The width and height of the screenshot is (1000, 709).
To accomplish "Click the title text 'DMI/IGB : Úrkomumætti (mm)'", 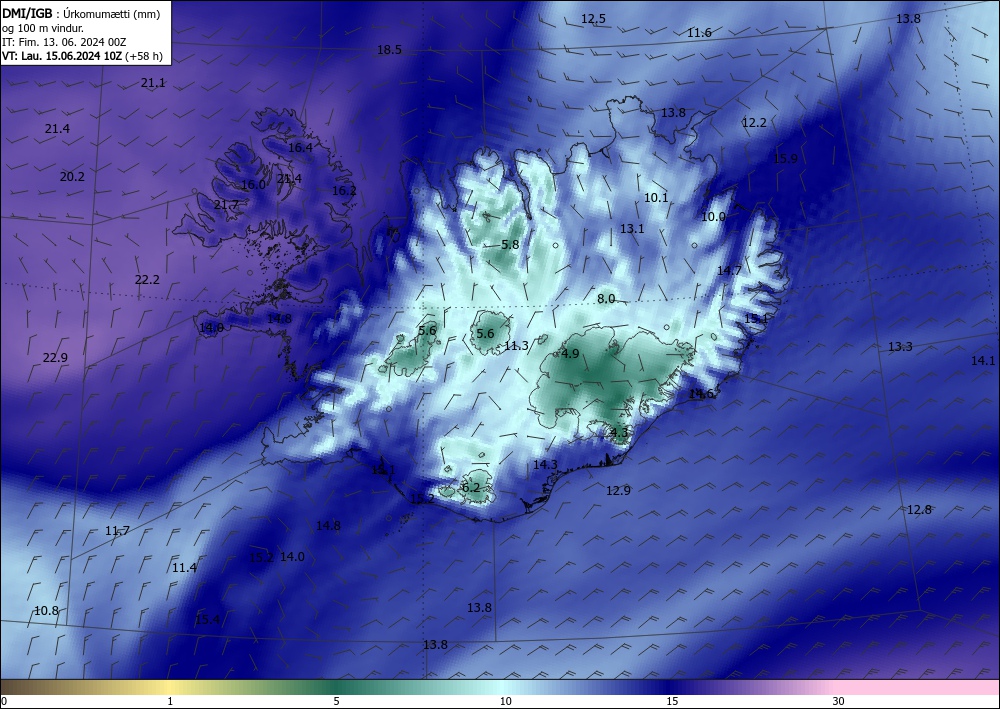I will point(81,13).
